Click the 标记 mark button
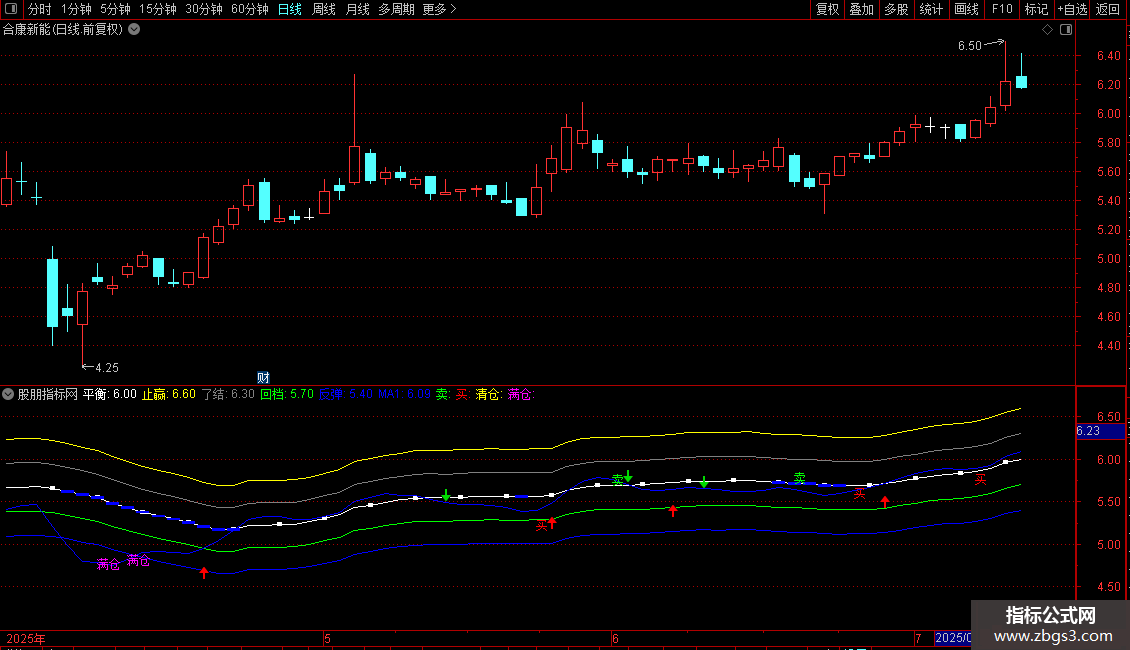The height and width of the screenshot is (650, 1130). [x=1036, y=9]
